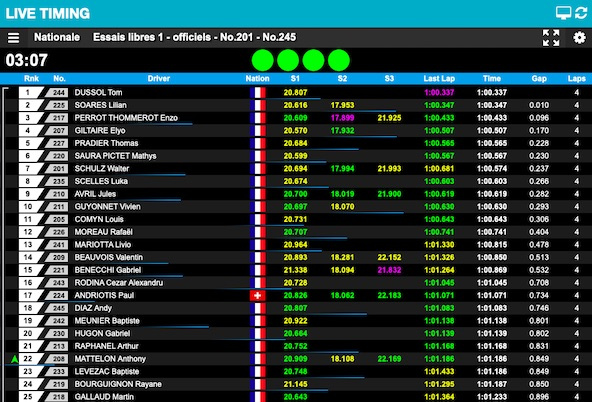Refresh timing with the circular arrows icon
This screenshot has width=592, height=402.
581,13
